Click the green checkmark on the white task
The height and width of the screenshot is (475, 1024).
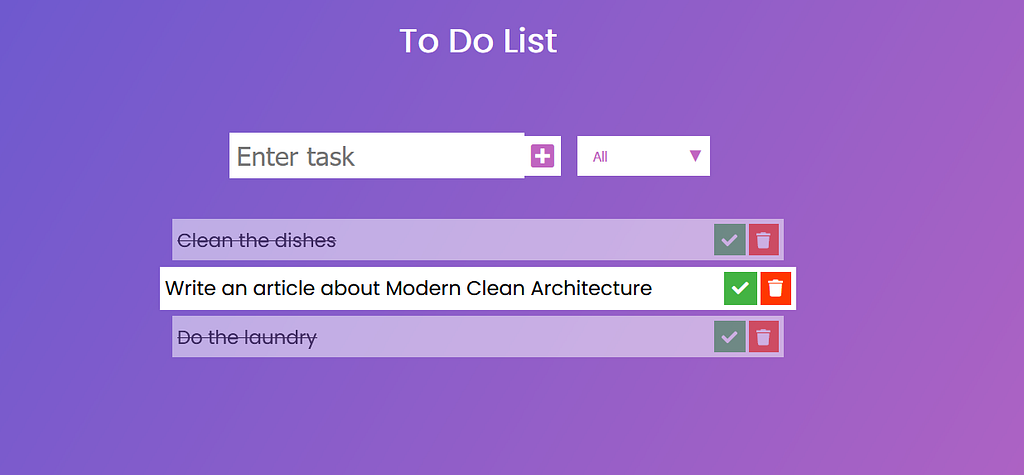tap(740, 288)
